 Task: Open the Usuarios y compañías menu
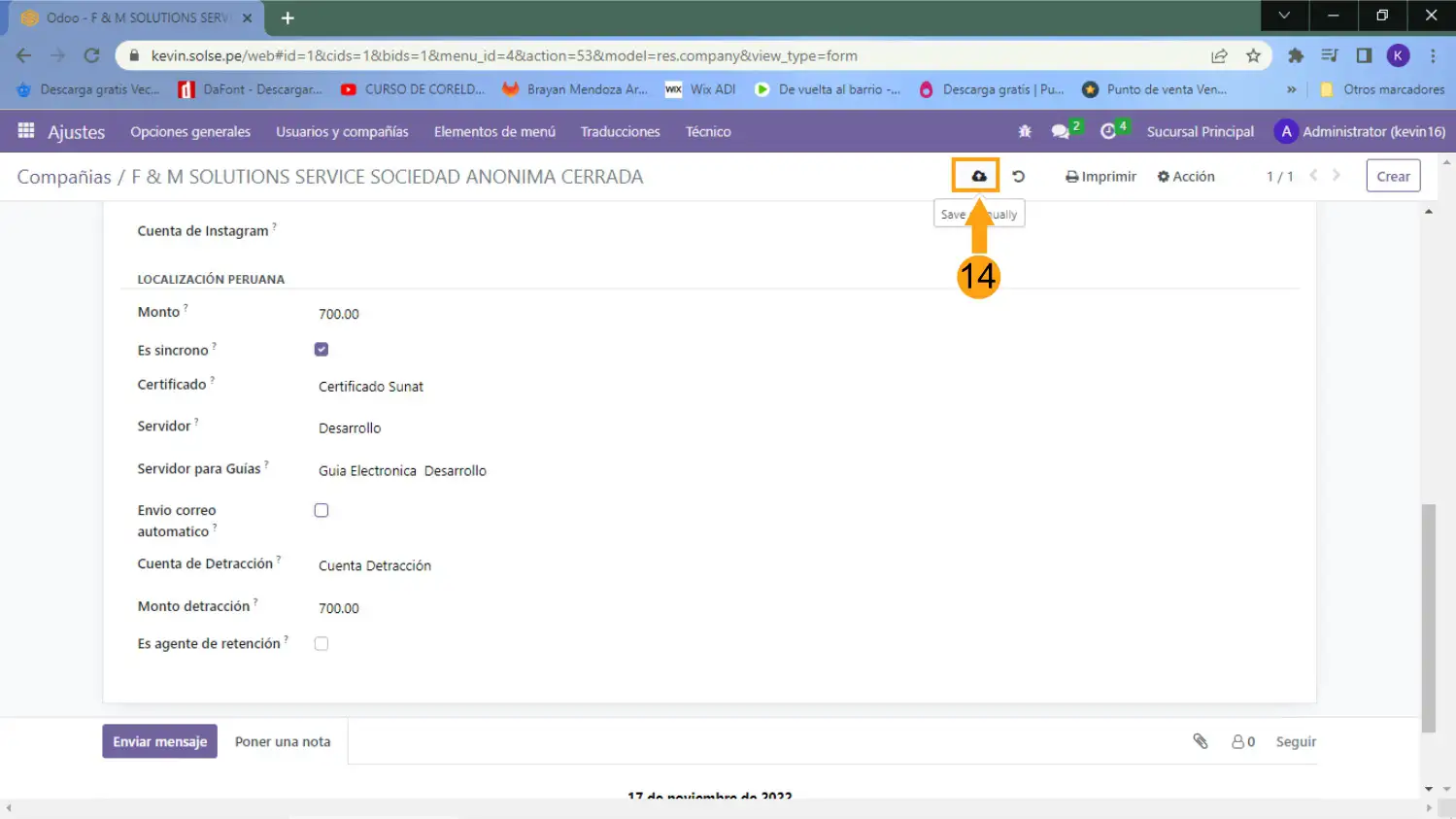342,131
